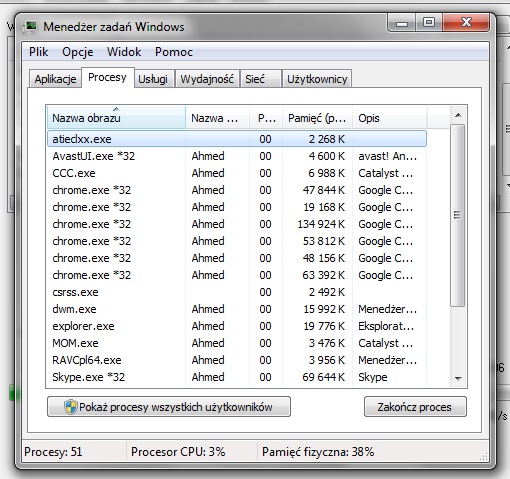Switch to the Aplikacje tab

click(55, 79)
